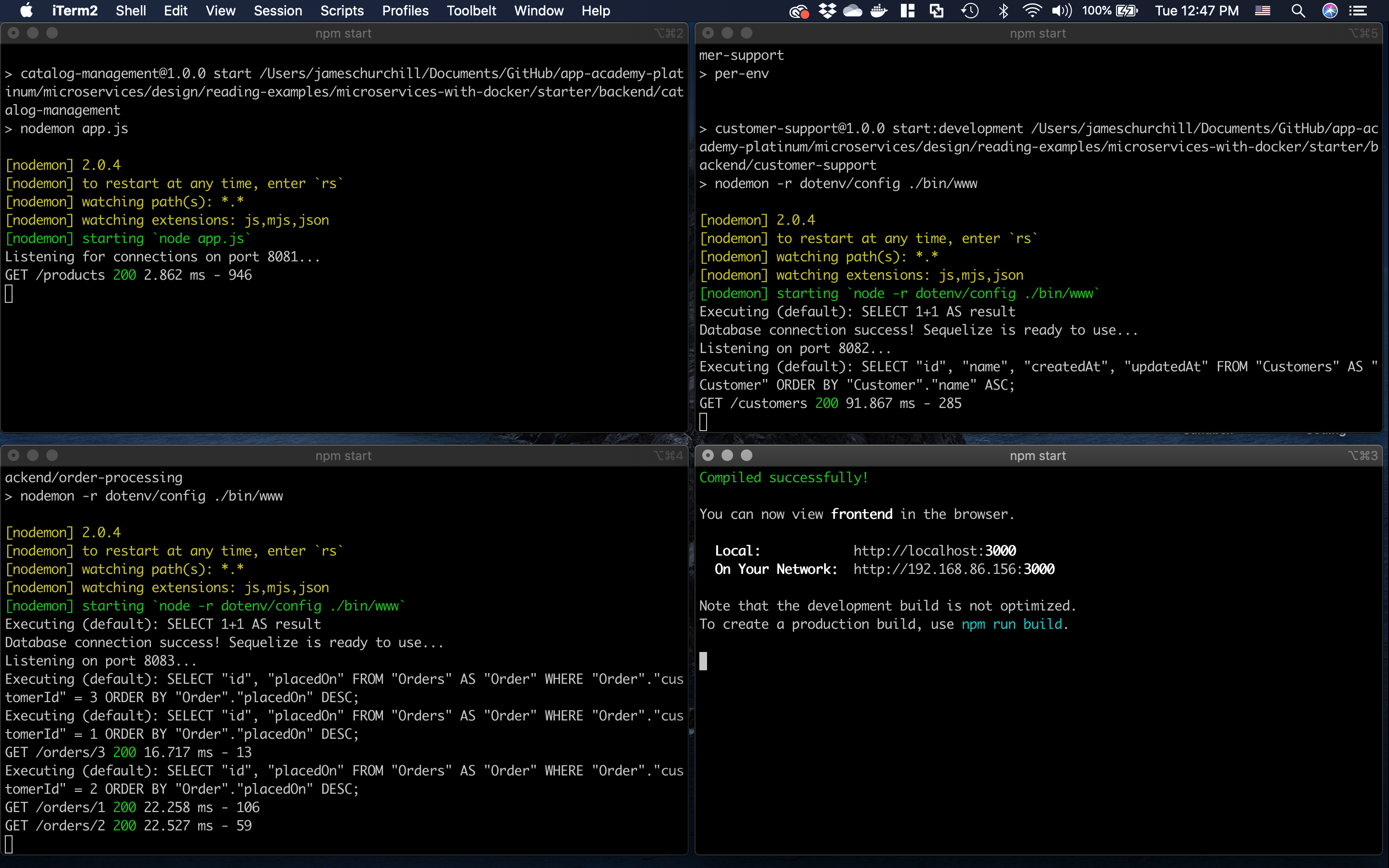The width and height of the screenshot is (1389, 868).
Task: Open the Edit menu
Action: (176, 10)
